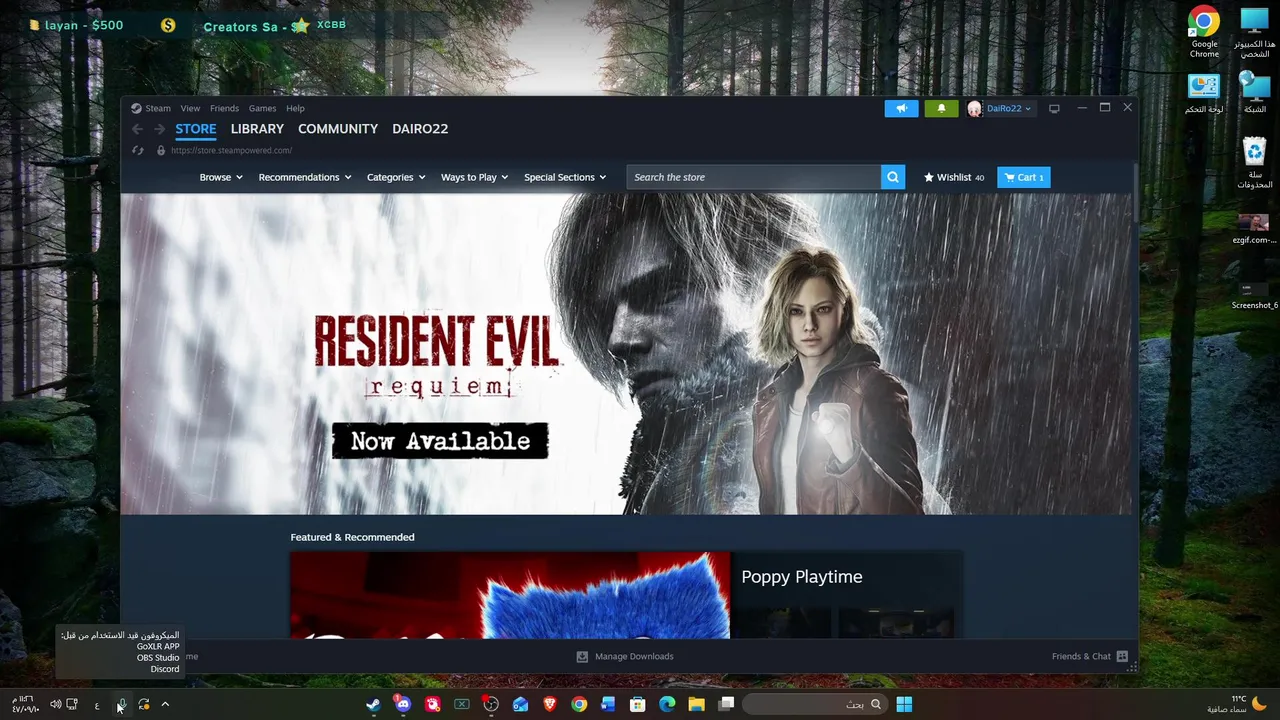Open Steam notifications bell
The width and height of the screenshot is (1280, 720).
click(941, 108)
